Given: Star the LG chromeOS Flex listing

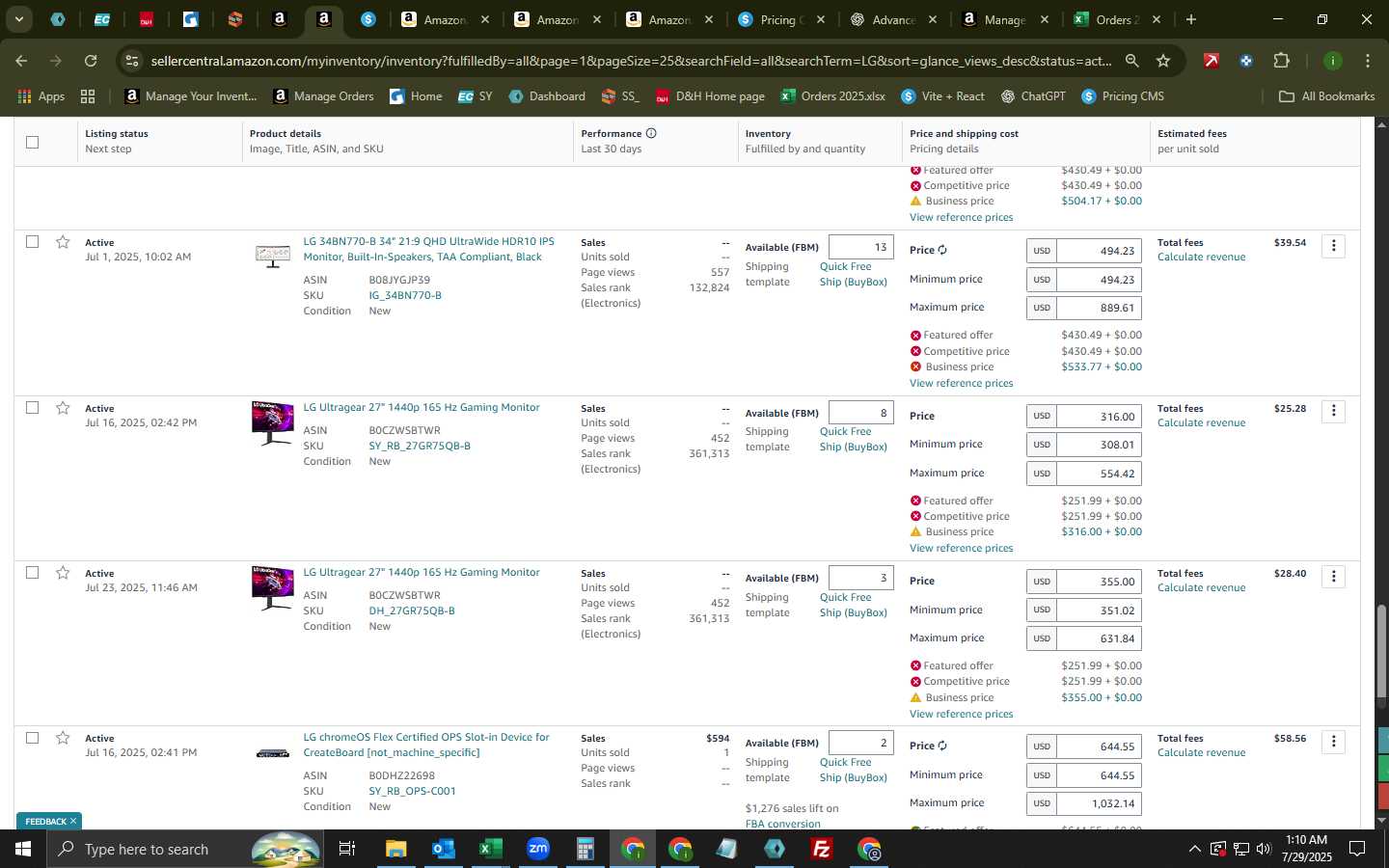Looking at the screenshot, I should click(x=63, y=738).
